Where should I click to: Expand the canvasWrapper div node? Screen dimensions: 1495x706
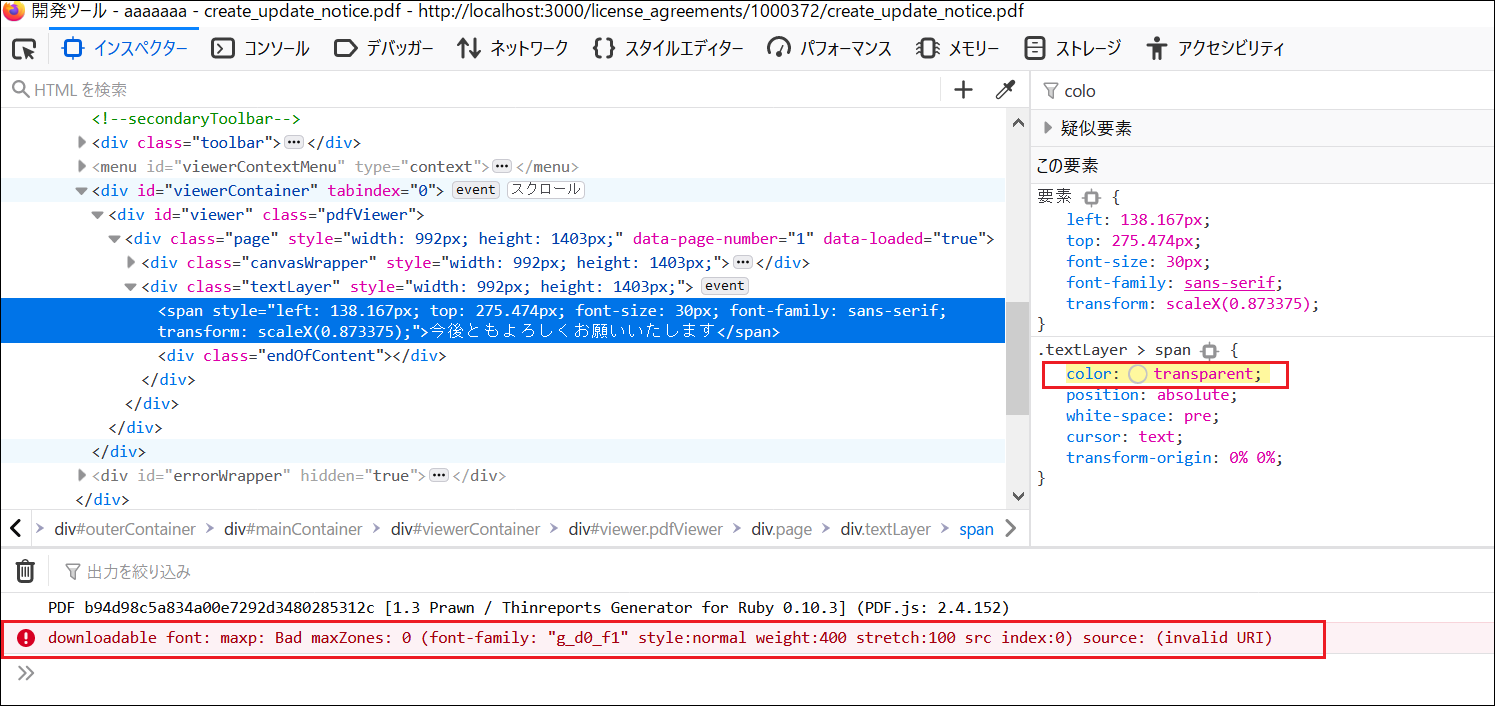pyautogui.click(x=131, y=261)
